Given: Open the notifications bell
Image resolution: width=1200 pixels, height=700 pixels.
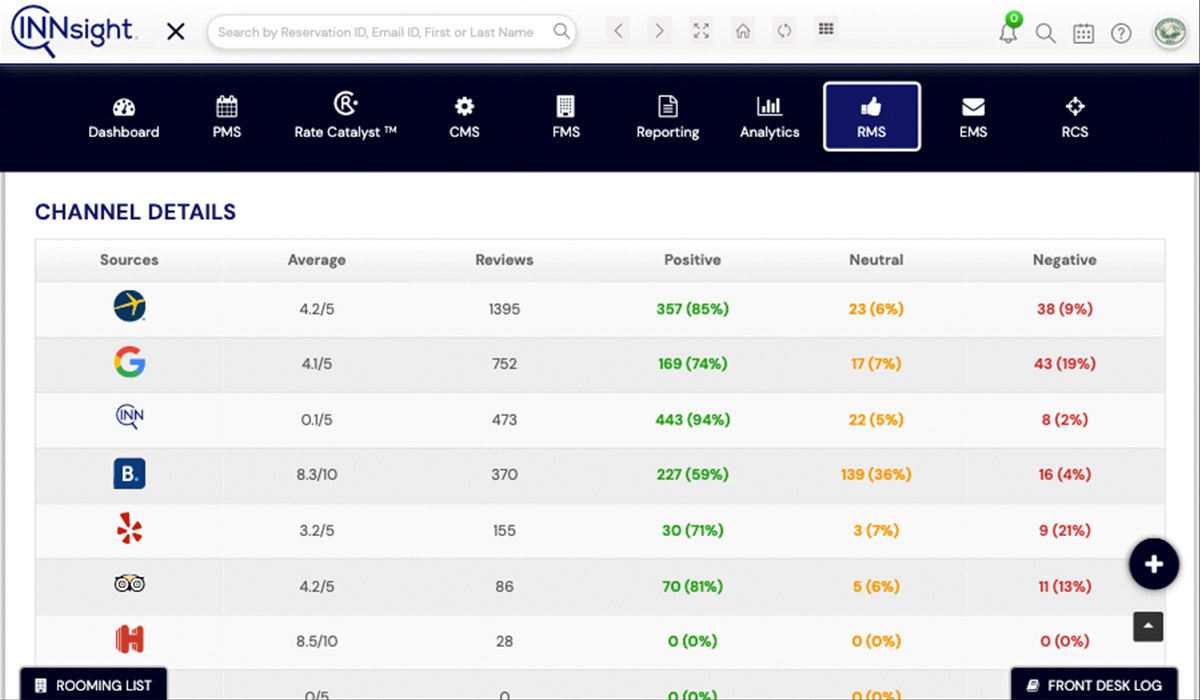Looking at the screenshot, I should point(1008,31).
